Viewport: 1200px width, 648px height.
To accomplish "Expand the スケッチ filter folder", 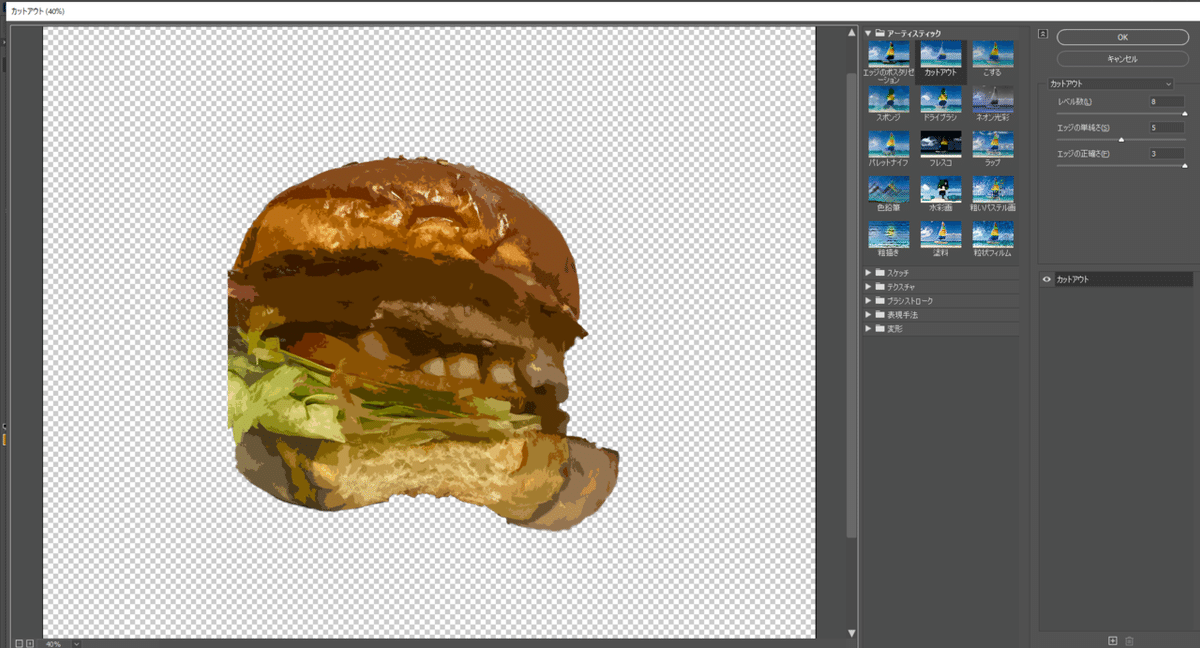I will click(869, 272).
